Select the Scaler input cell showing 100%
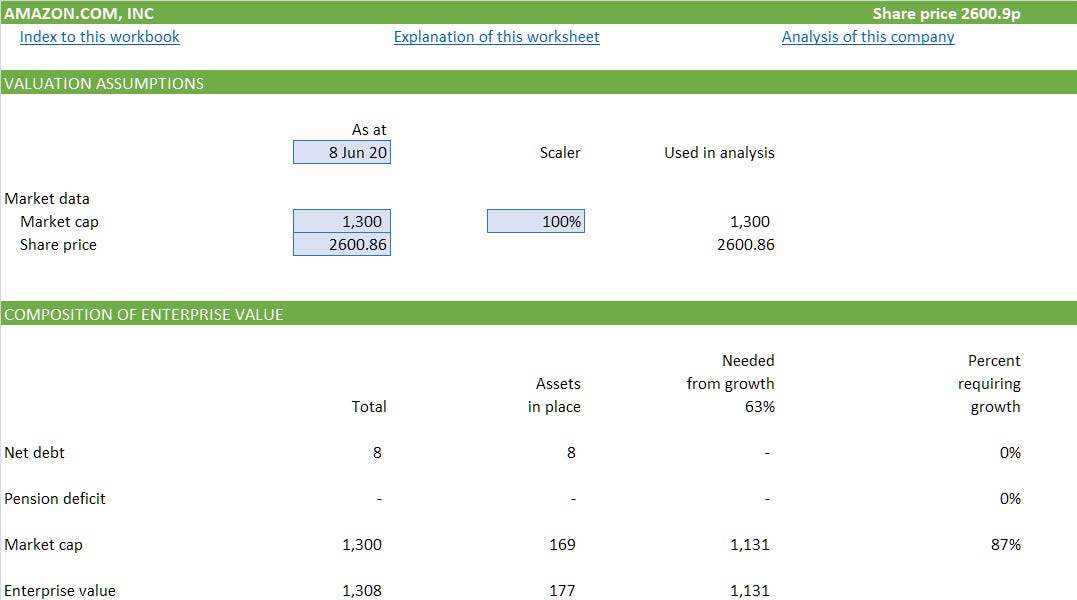Screen dimensions: 1077x600 point(535,220)
